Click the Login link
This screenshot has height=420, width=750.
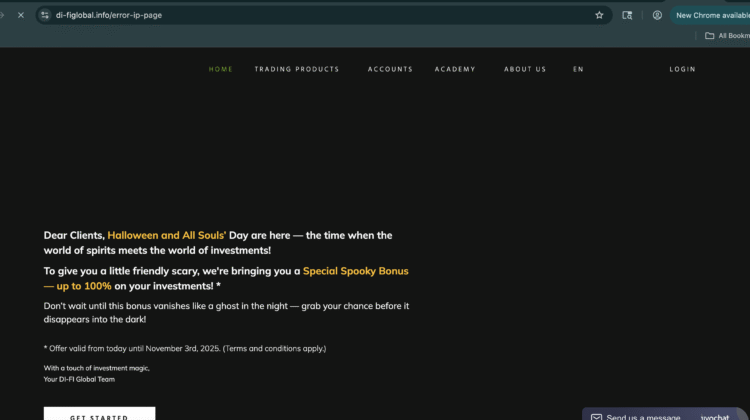[x=682, y=69]
